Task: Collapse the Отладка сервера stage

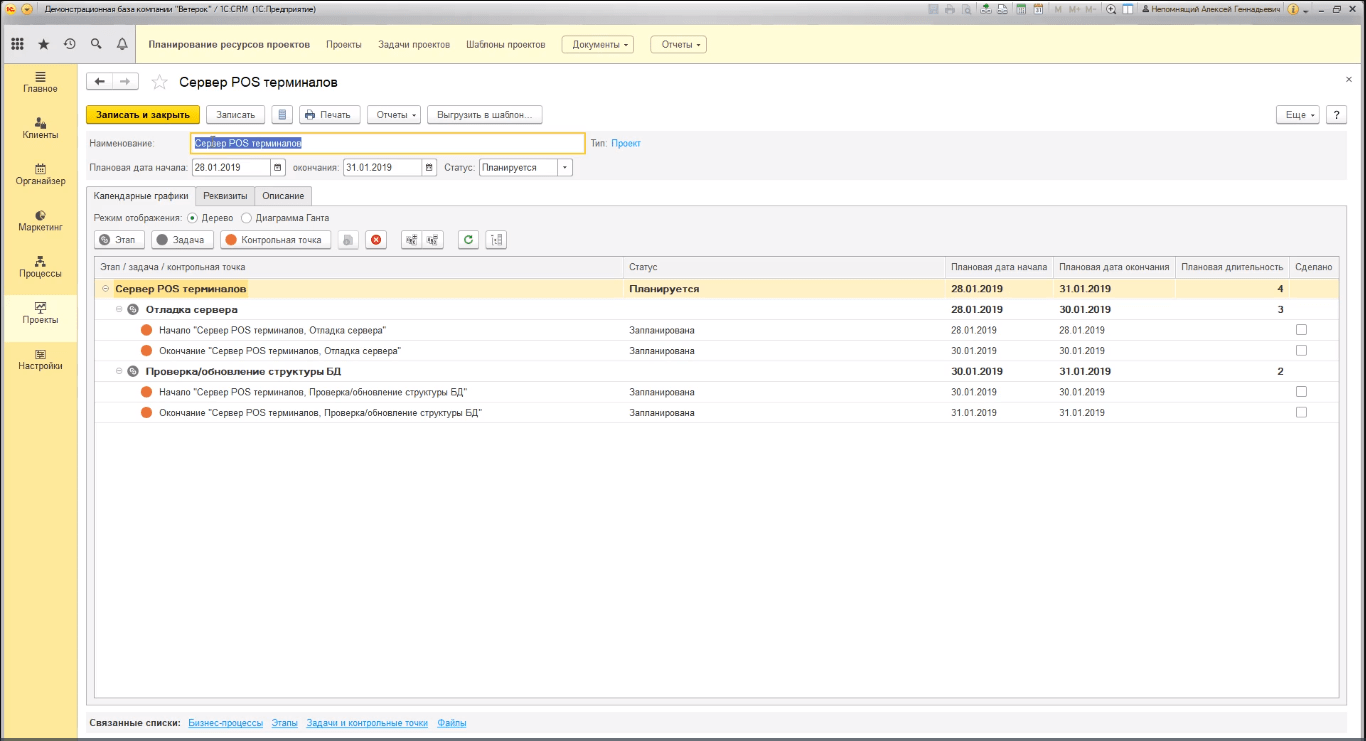Action: 119,309
